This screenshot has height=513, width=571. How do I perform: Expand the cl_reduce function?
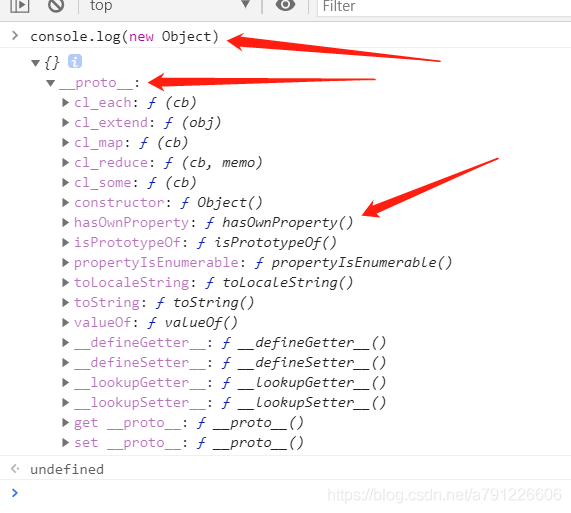coord(66,163)
